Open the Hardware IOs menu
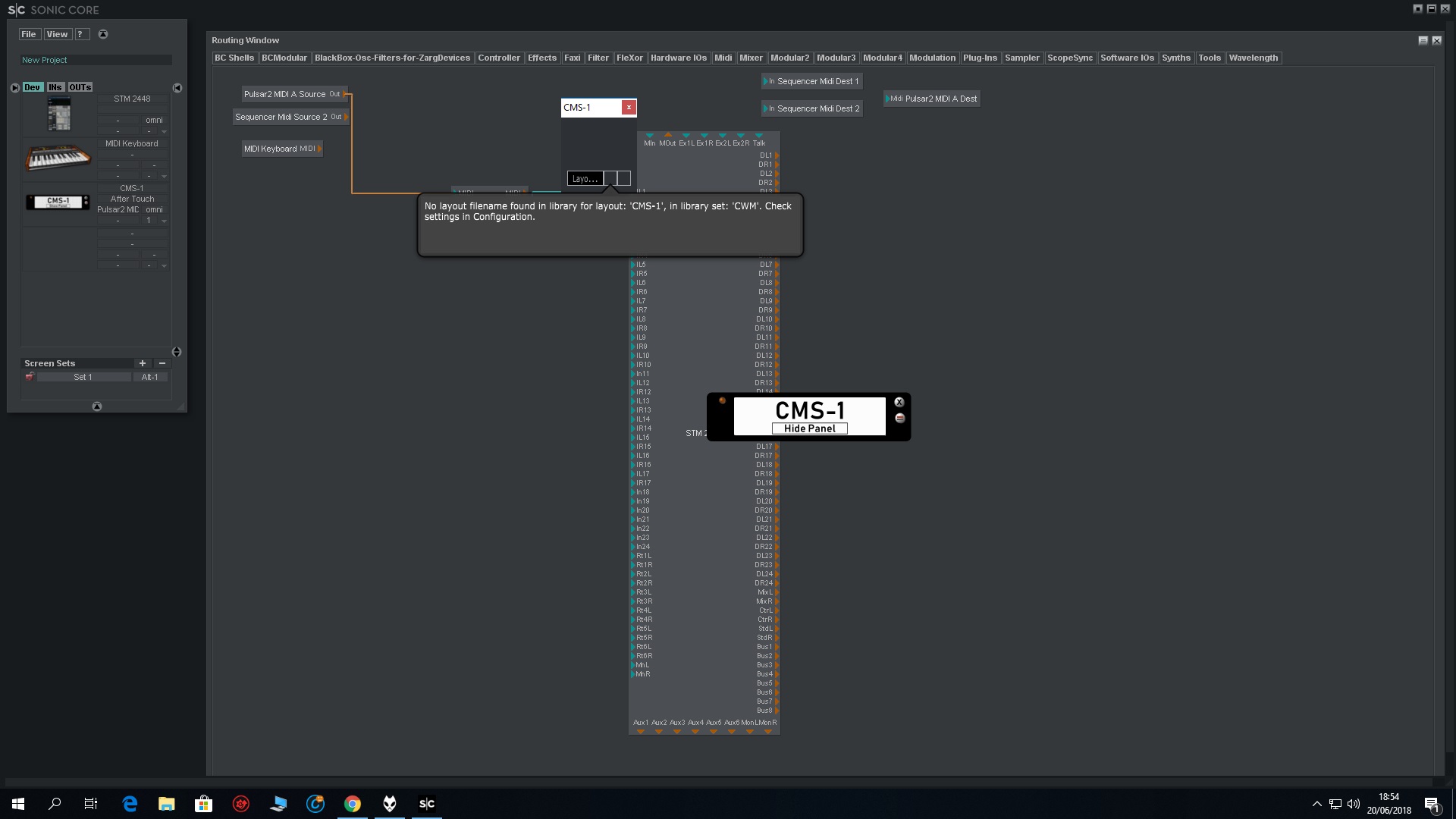1456x819 pixels. coord(679,58)
